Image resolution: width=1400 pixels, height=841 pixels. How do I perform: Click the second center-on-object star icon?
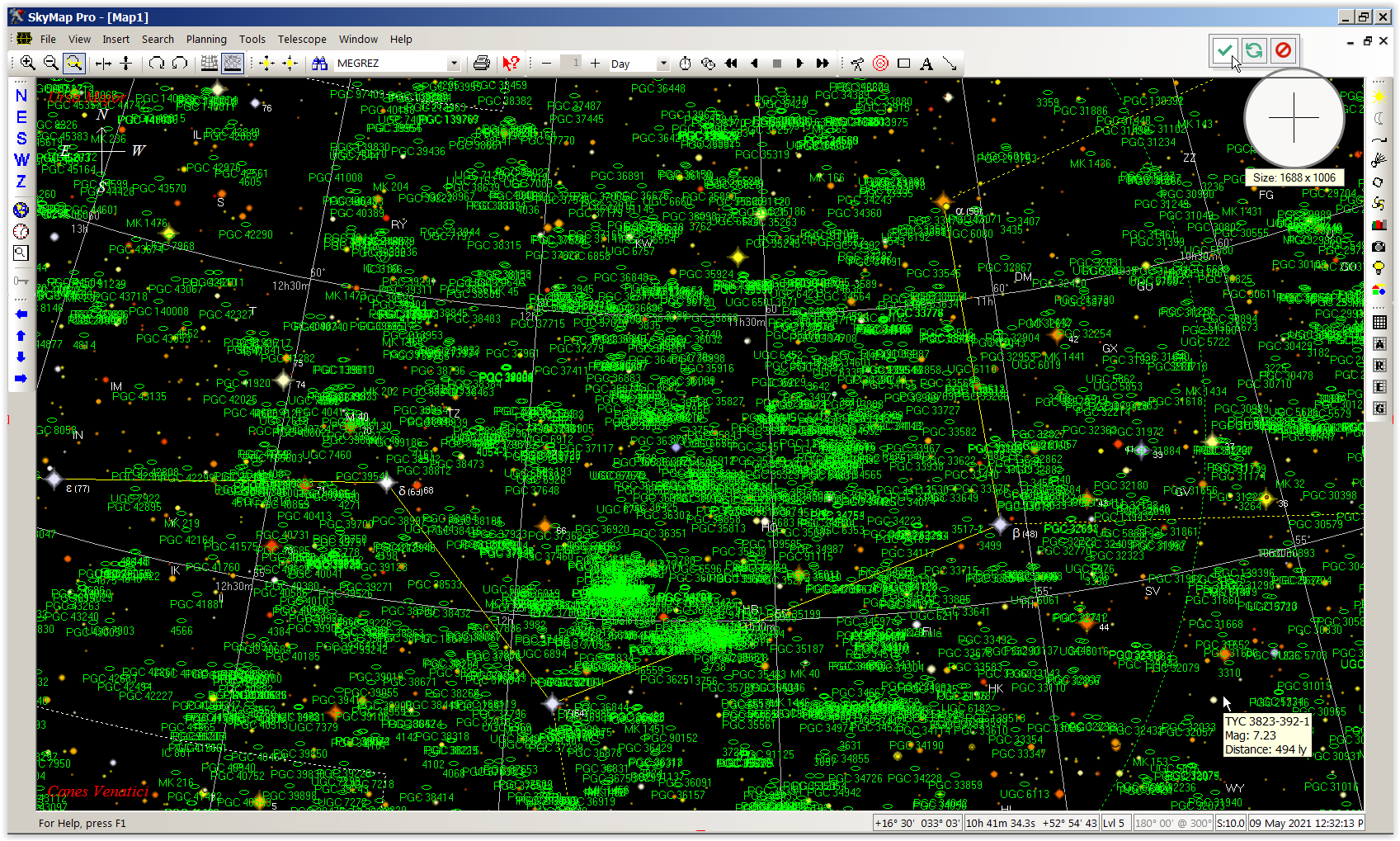290,64
